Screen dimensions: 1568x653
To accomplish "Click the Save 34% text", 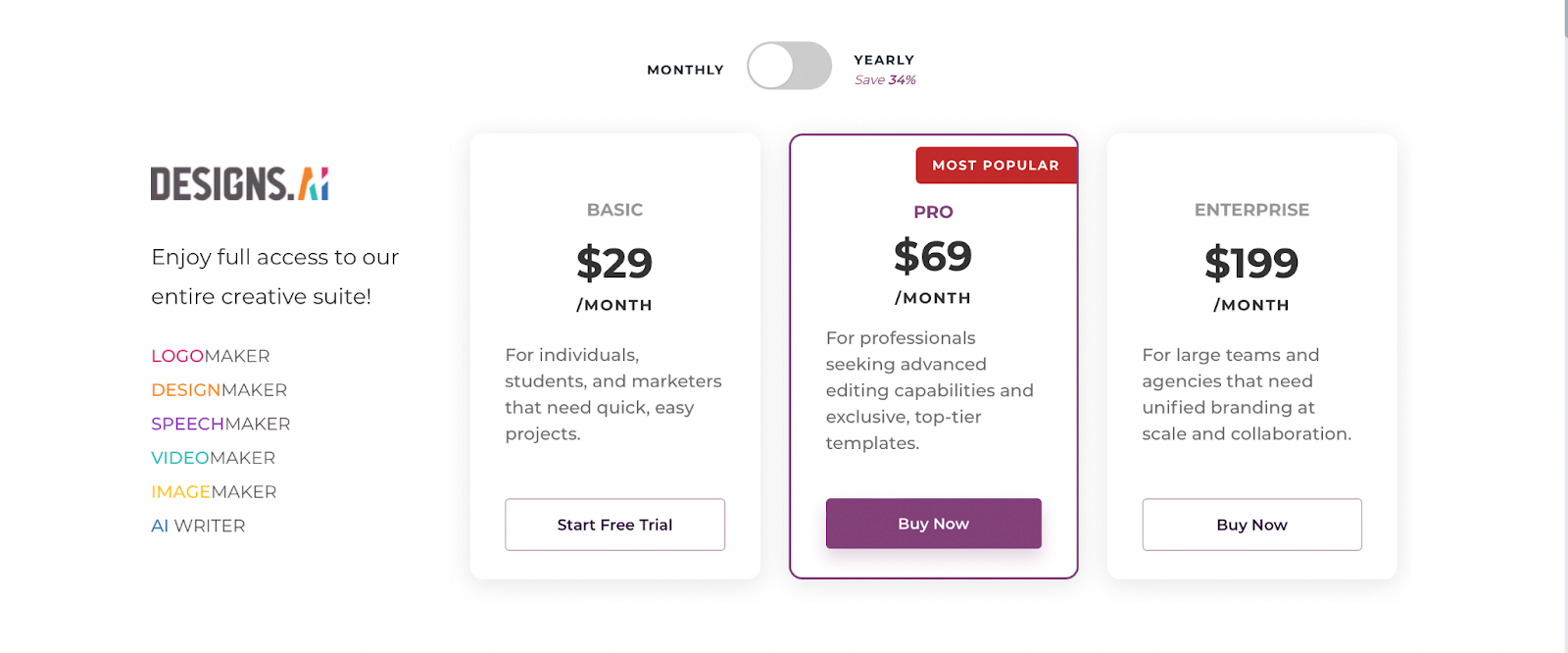I will click(885, 80).
